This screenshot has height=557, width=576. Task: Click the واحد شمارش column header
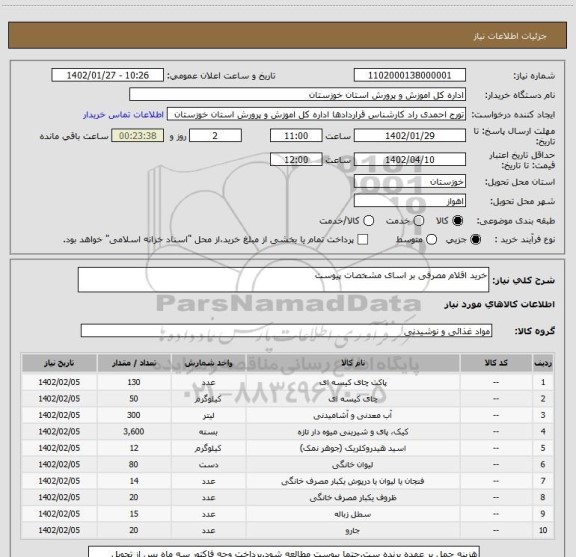coord(208,363)
